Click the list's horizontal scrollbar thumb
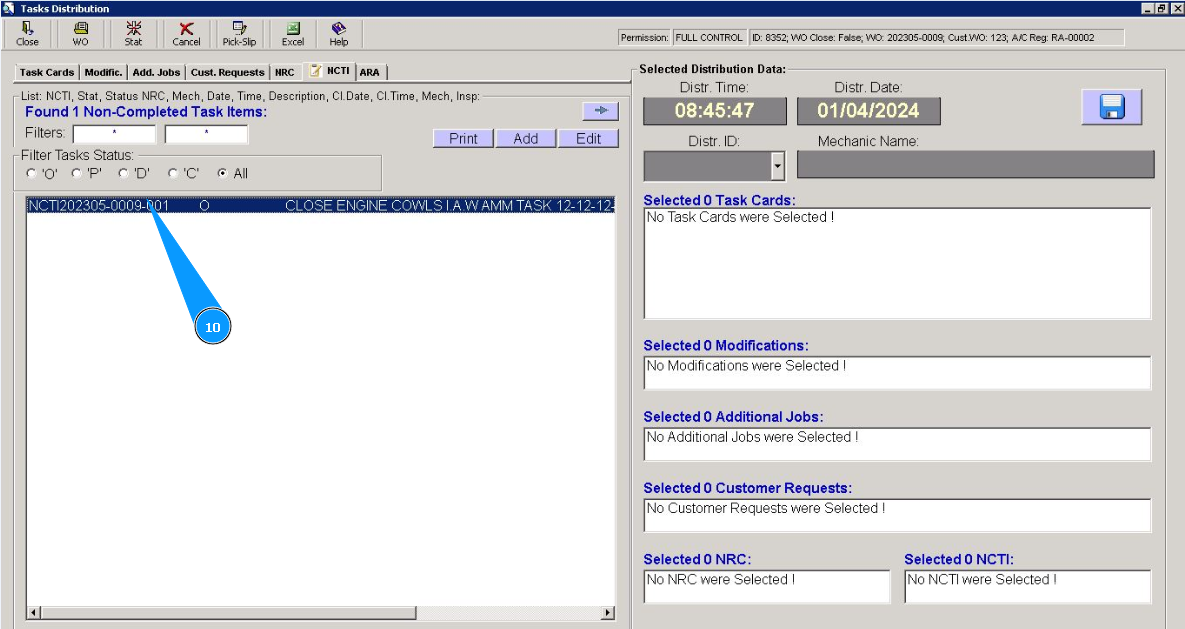This screenshot has height=629, width=1185. pos(228,612)
